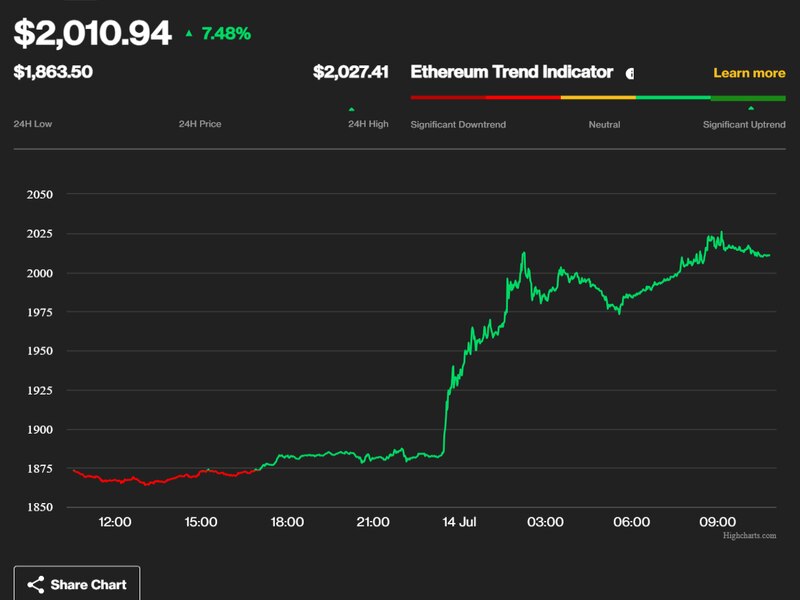Viewport: 800px width, 600px height.
Task: Click the 1925 y-axis label
Action: [40, 390]
